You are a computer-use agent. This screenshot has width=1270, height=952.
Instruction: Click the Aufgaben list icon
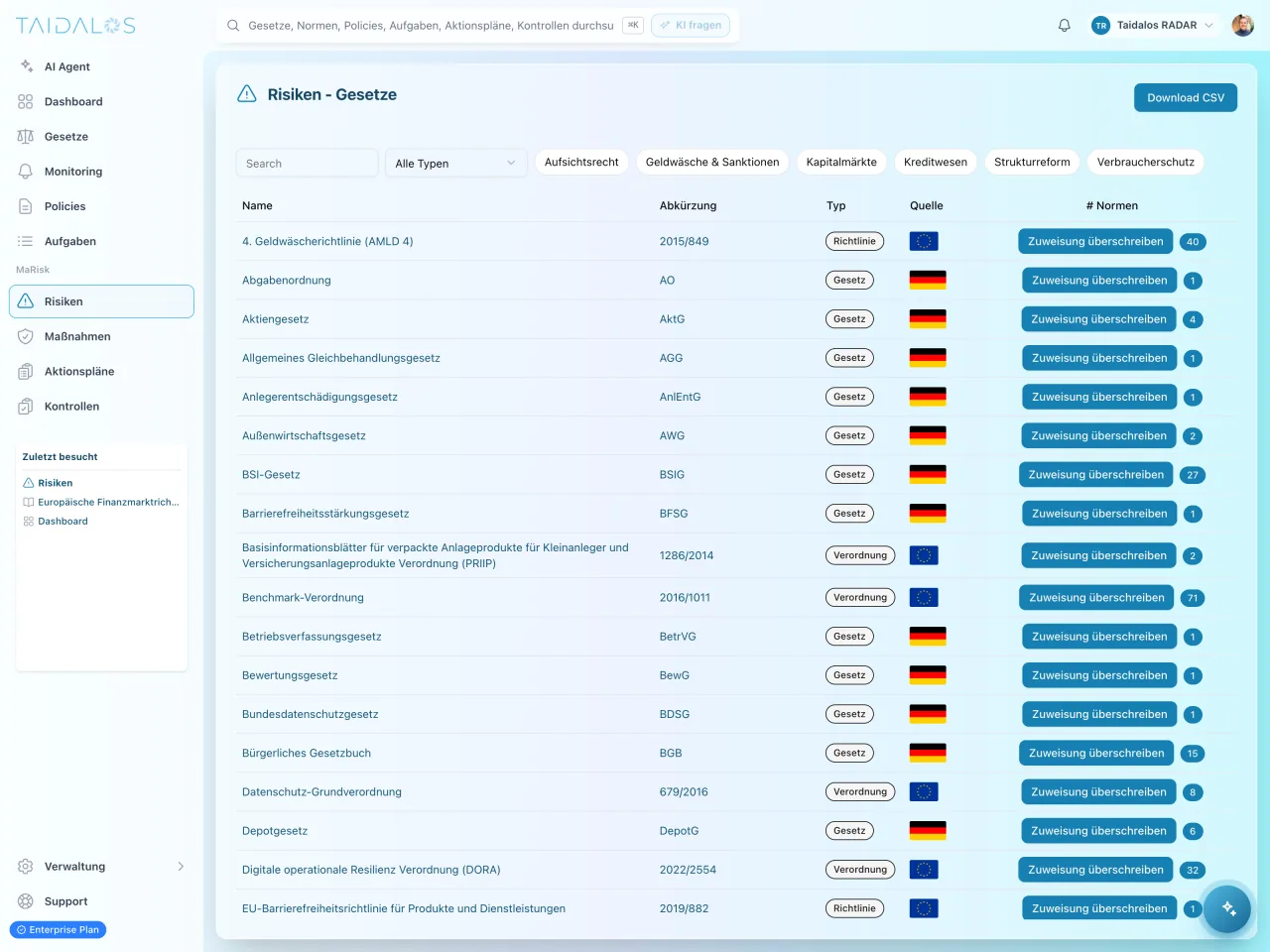[26, 241]
